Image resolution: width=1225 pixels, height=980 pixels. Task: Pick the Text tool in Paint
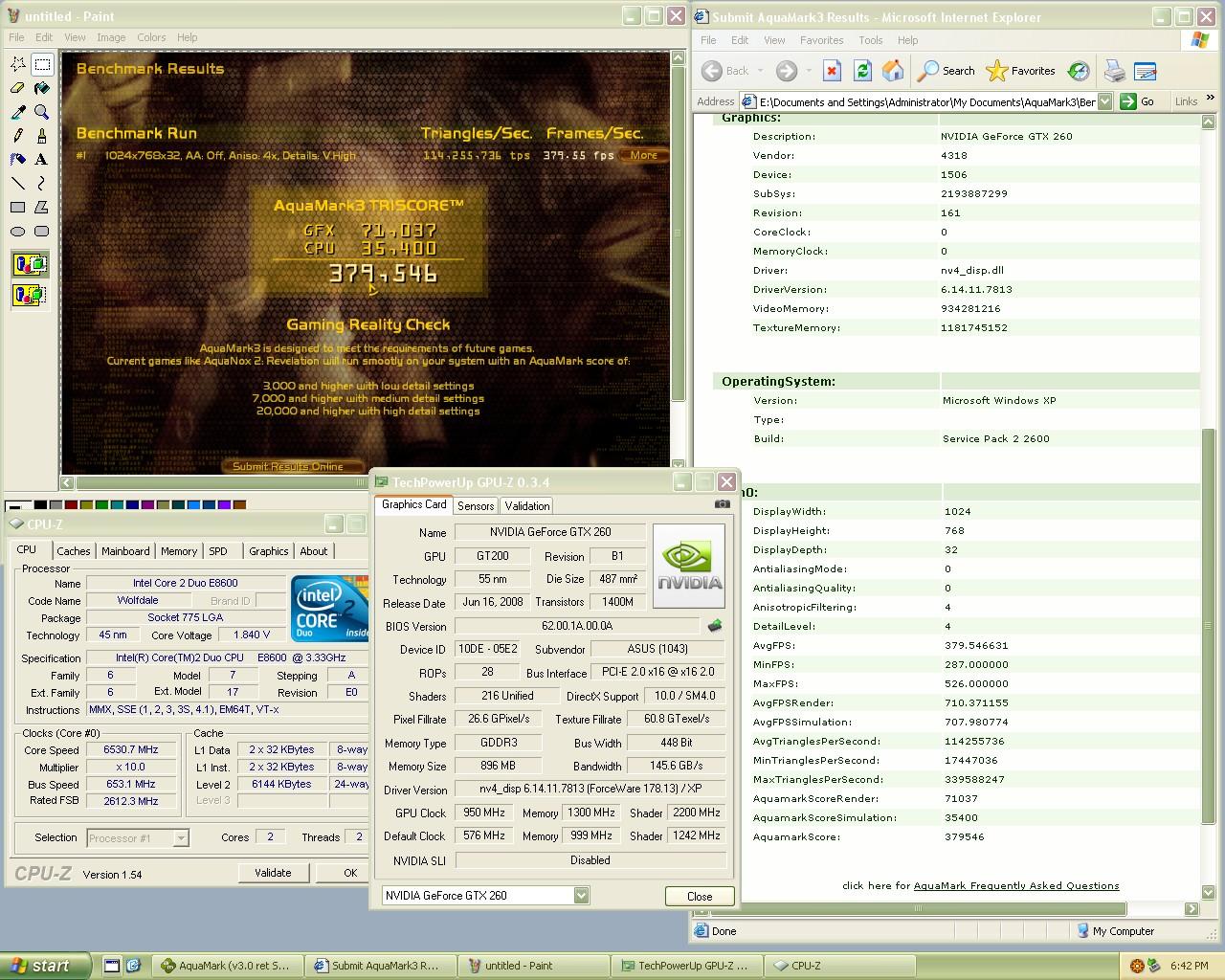point(42,160)
